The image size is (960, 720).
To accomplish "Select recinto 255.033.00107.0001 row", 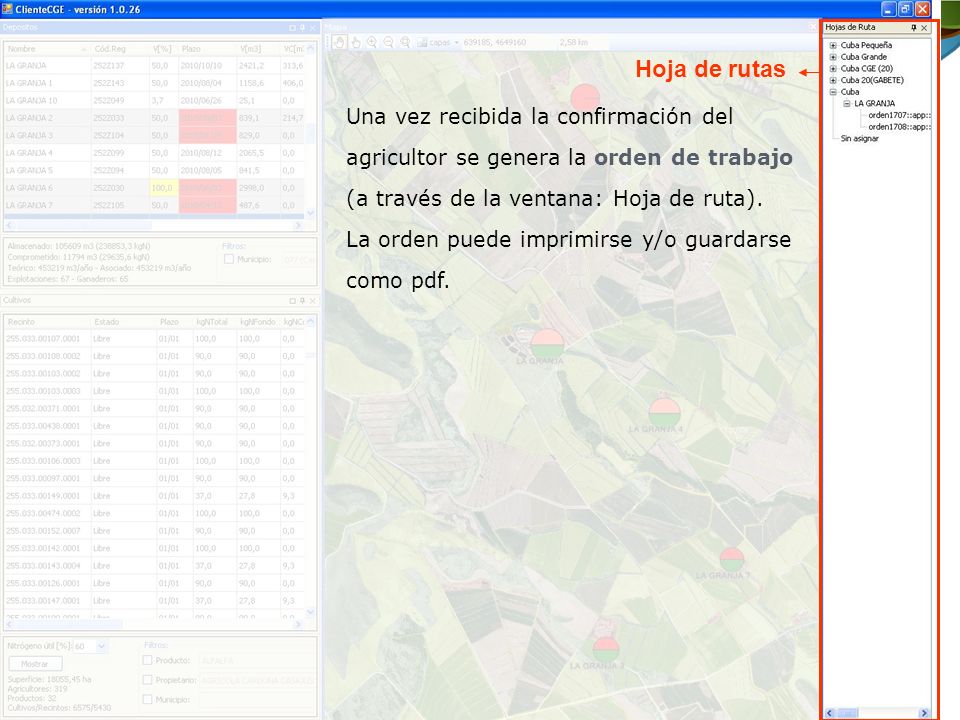I will [x=154, y=339].
